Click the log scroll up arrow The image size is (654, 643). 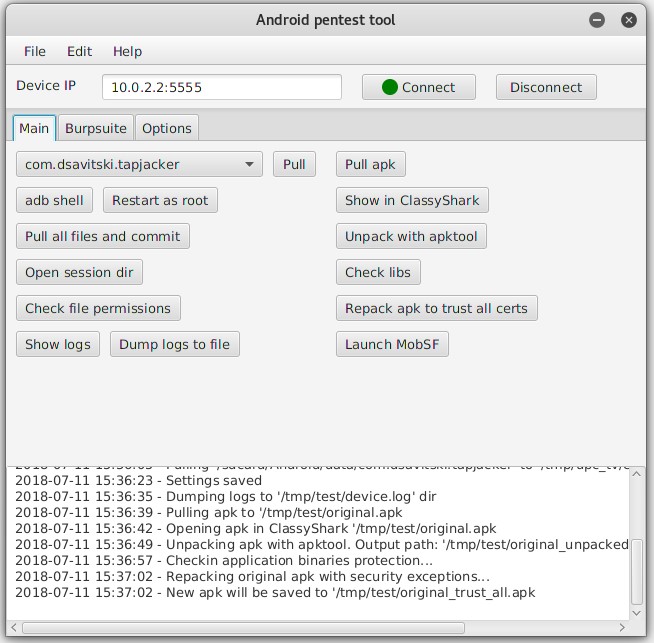636,474
